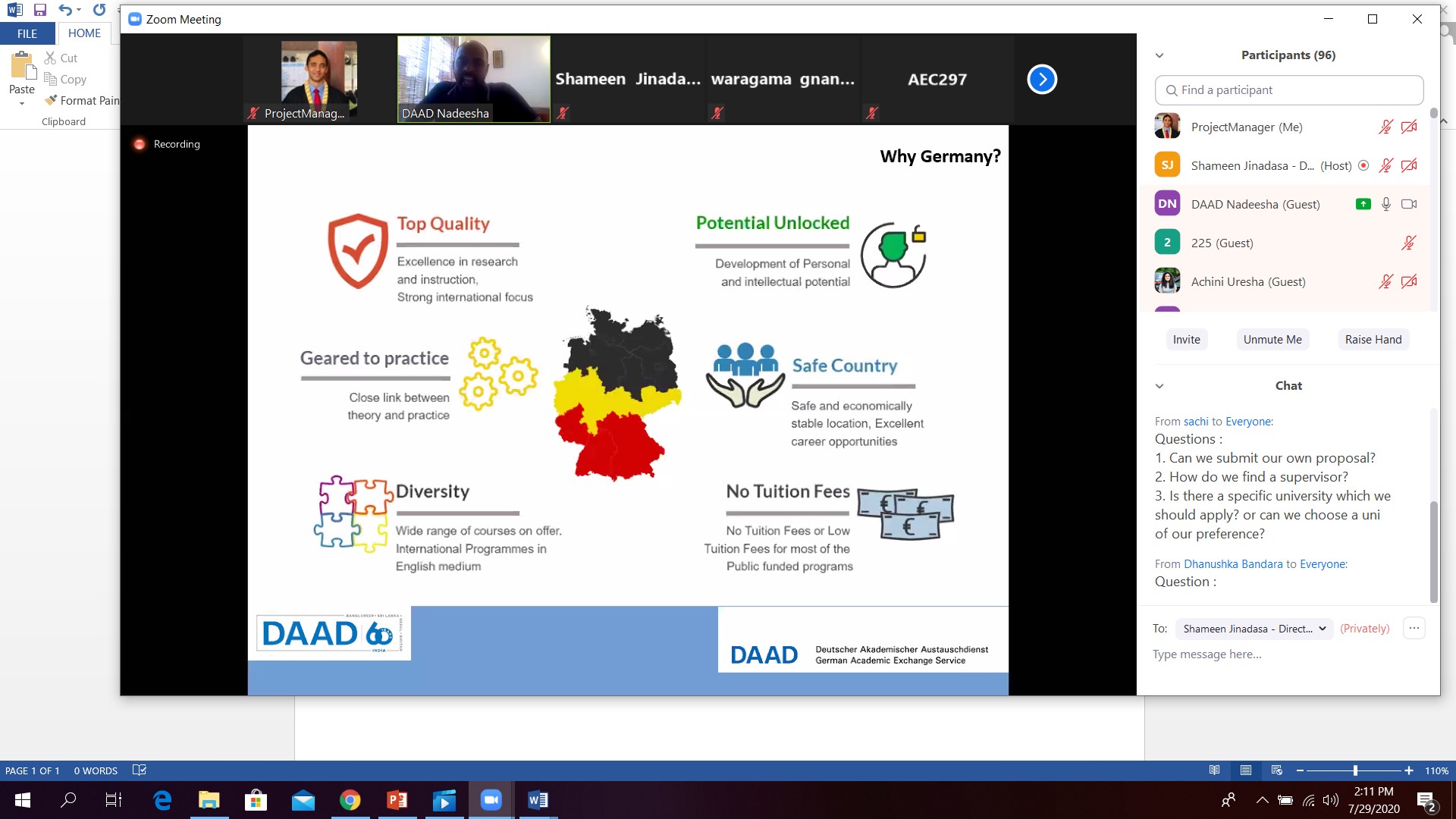Save the Word document from the quick access toolbar
1456x819 pixels.
40,10
